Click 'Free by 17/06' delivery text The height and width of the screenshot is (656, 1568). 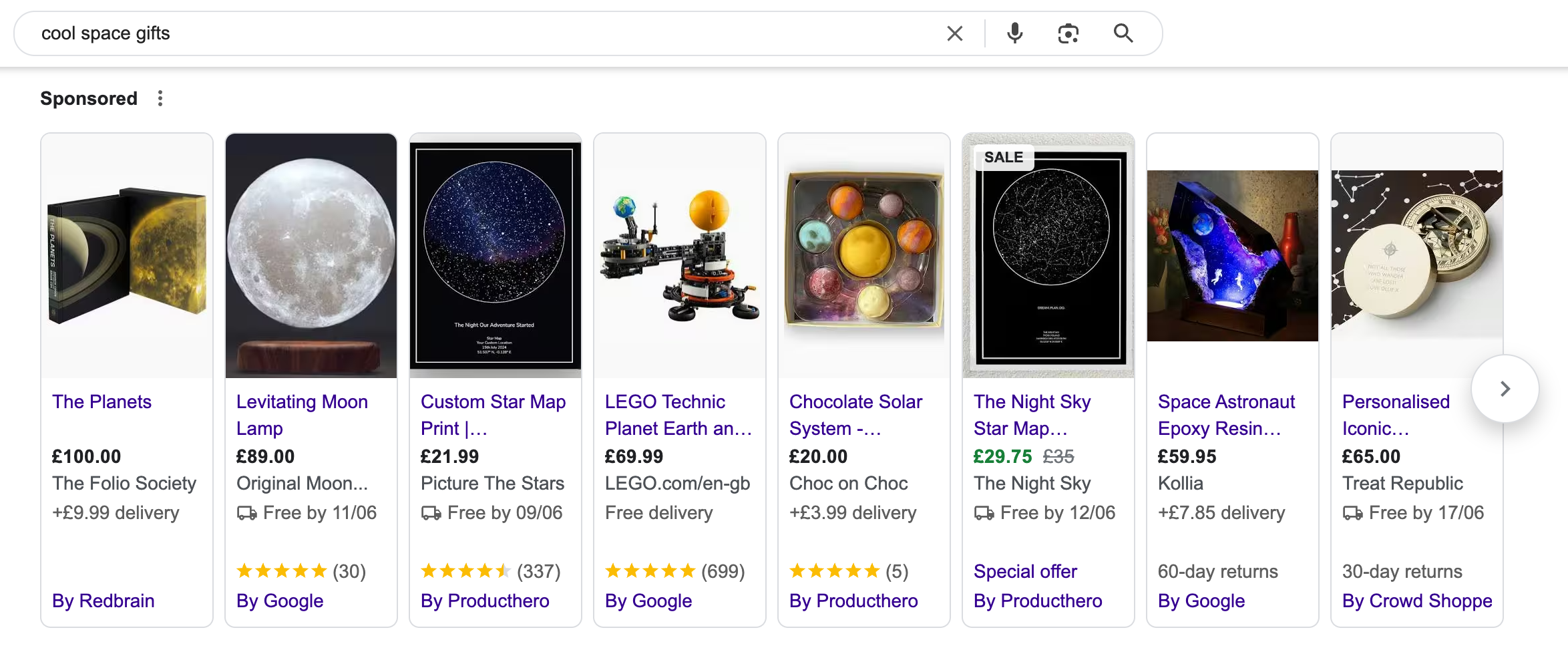coord(1426,512)
